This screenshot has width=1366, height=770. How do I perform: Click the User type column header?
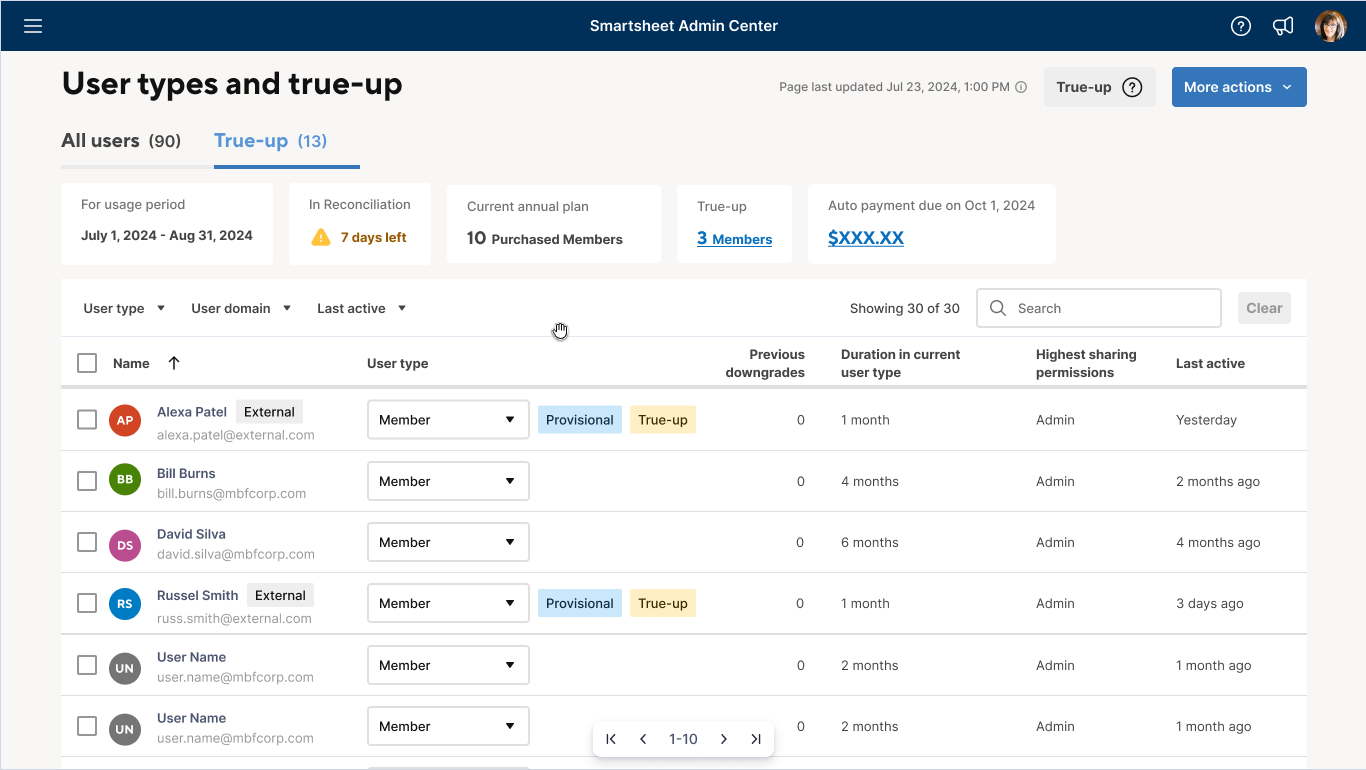click(x=398, y=363)
